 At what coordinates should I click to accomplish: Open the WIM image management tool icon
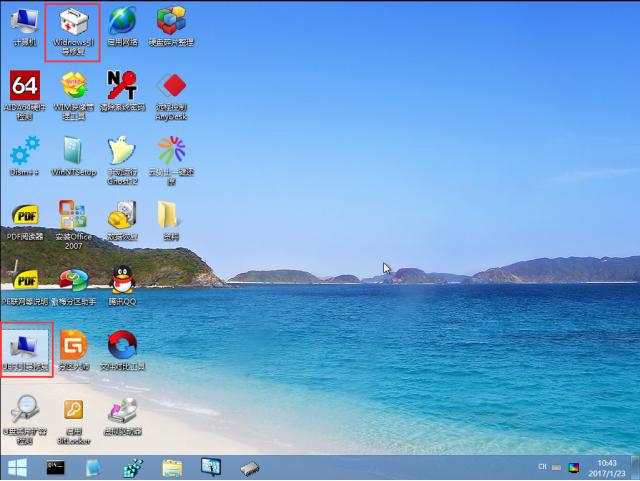pos(74,96)
